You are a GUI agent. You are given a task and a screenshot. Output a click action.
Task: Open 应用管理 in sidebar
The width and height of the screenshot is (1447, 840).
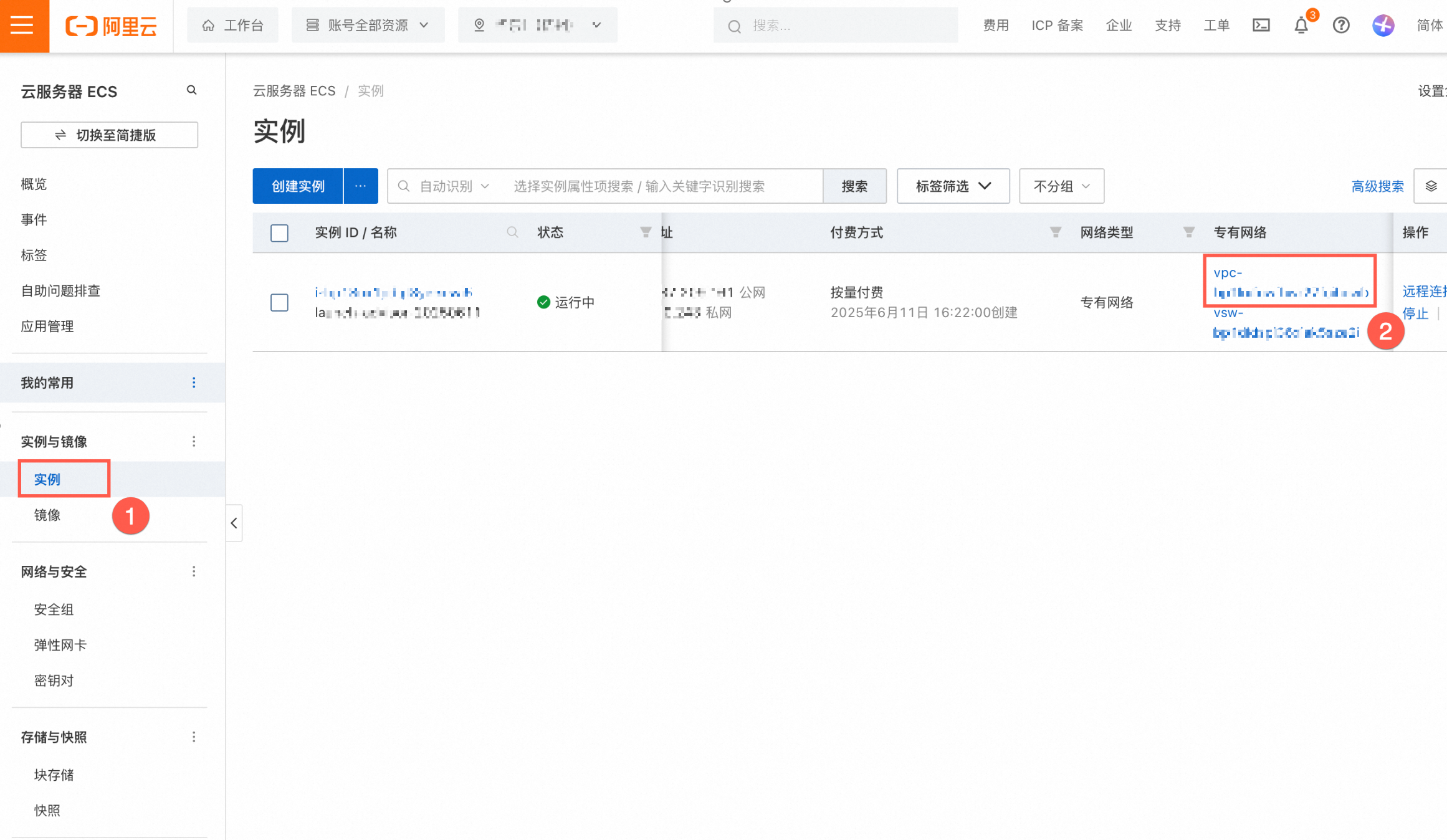click(47, 326)
